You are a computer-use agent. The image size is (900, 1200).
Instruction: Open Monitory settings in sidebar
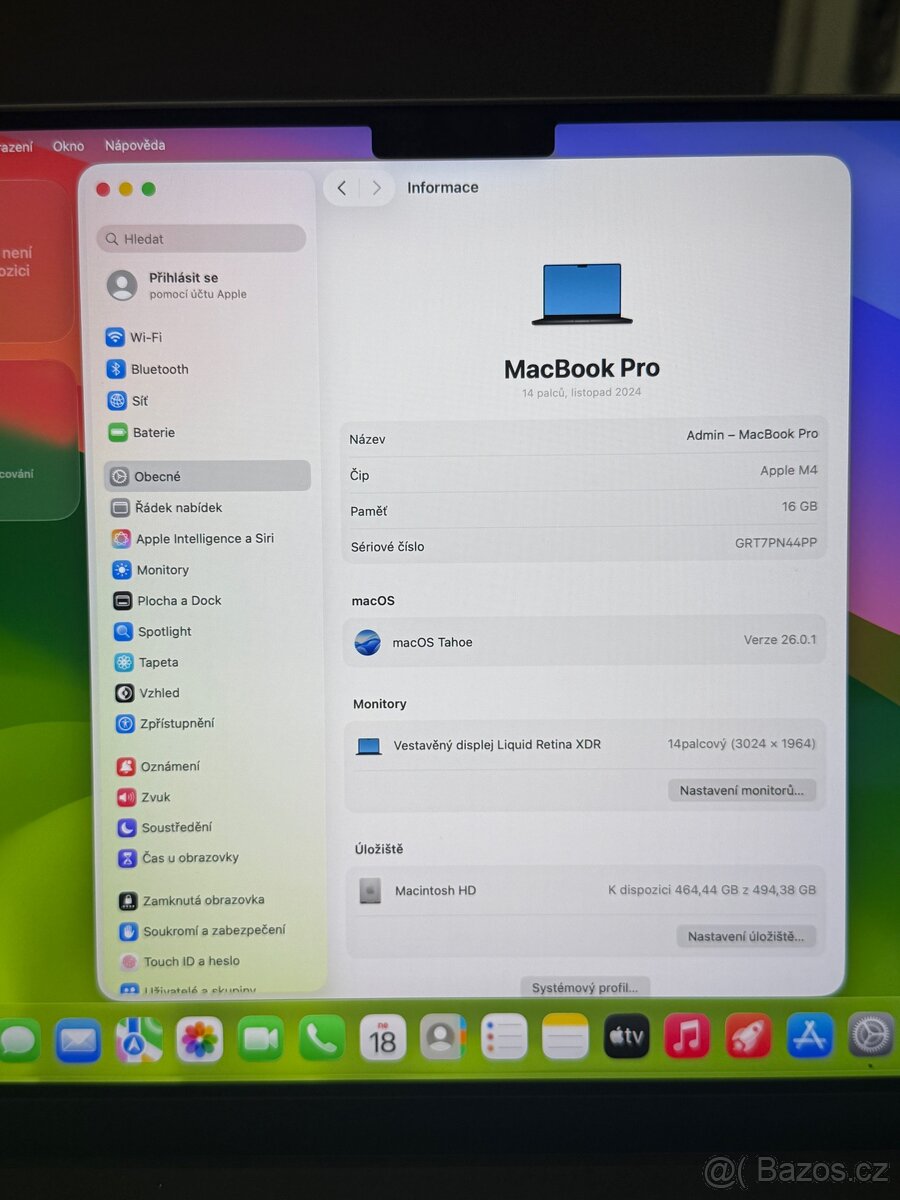(151, 570)
